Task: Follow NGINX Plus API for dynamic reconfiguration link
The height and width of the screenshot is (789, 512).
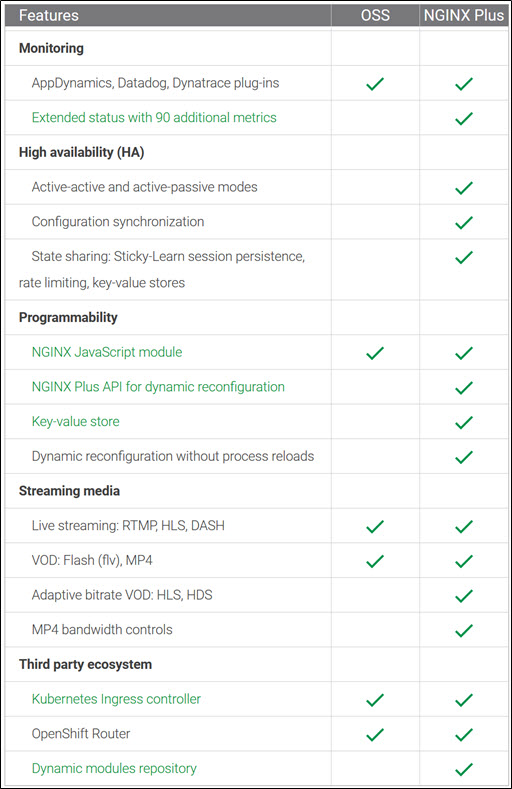Action: 158,386
